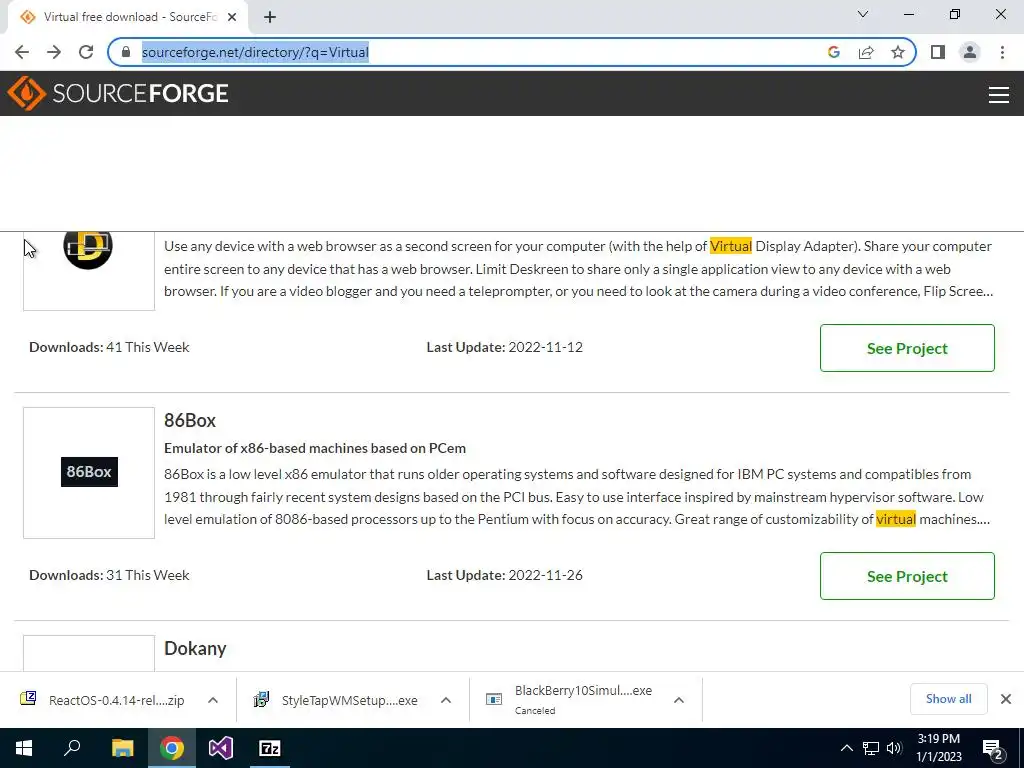
Task: Bookmark this page with the star icon
Action: pyautogui.click(x=898, y=52)
